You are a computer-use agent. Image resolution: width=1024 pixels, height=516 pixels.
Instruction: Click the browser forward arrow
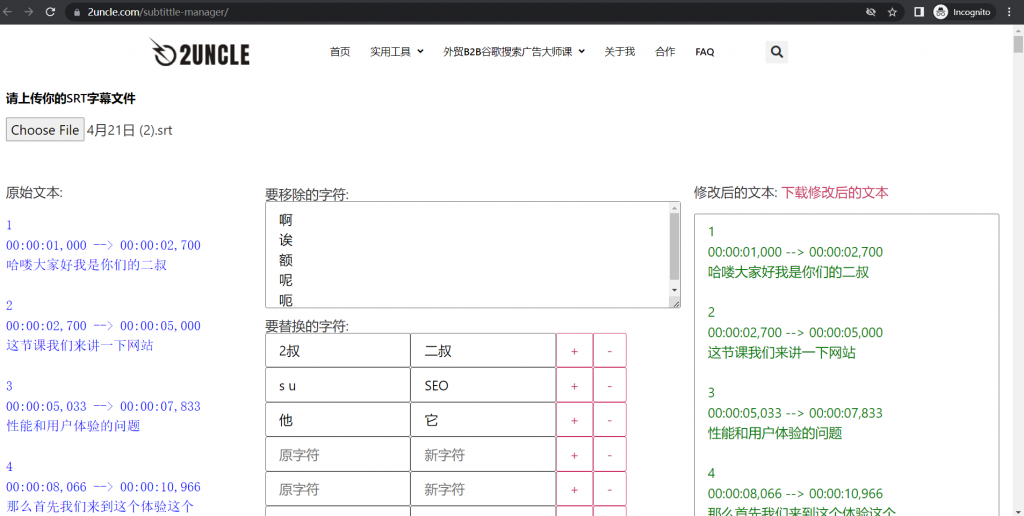pyautogui.click(x=29, y=12)
